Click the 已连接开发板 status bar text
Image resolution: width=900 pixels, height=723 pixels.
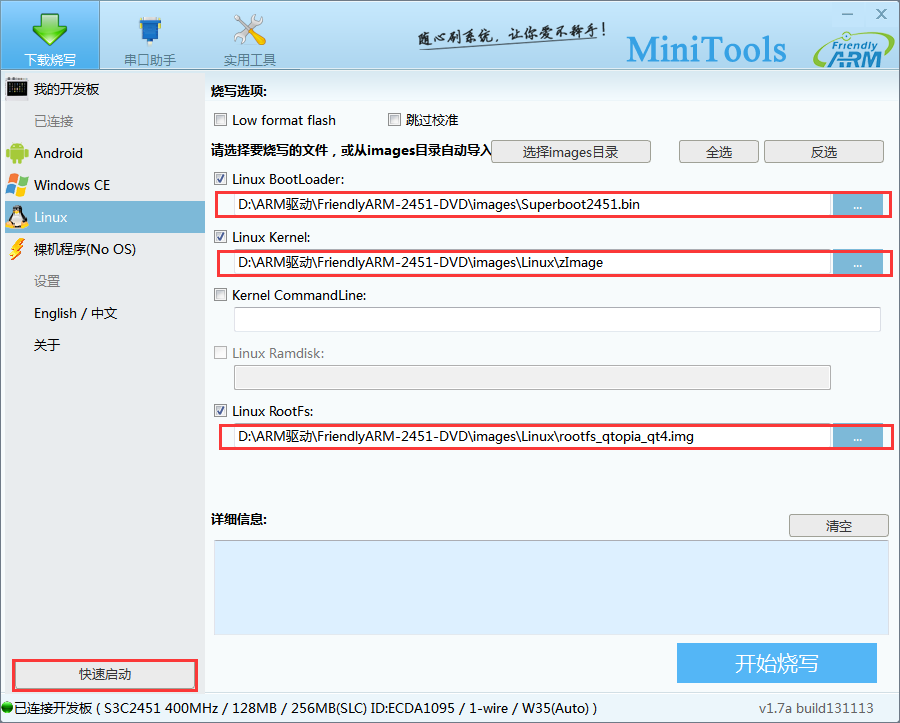point(305,708)
